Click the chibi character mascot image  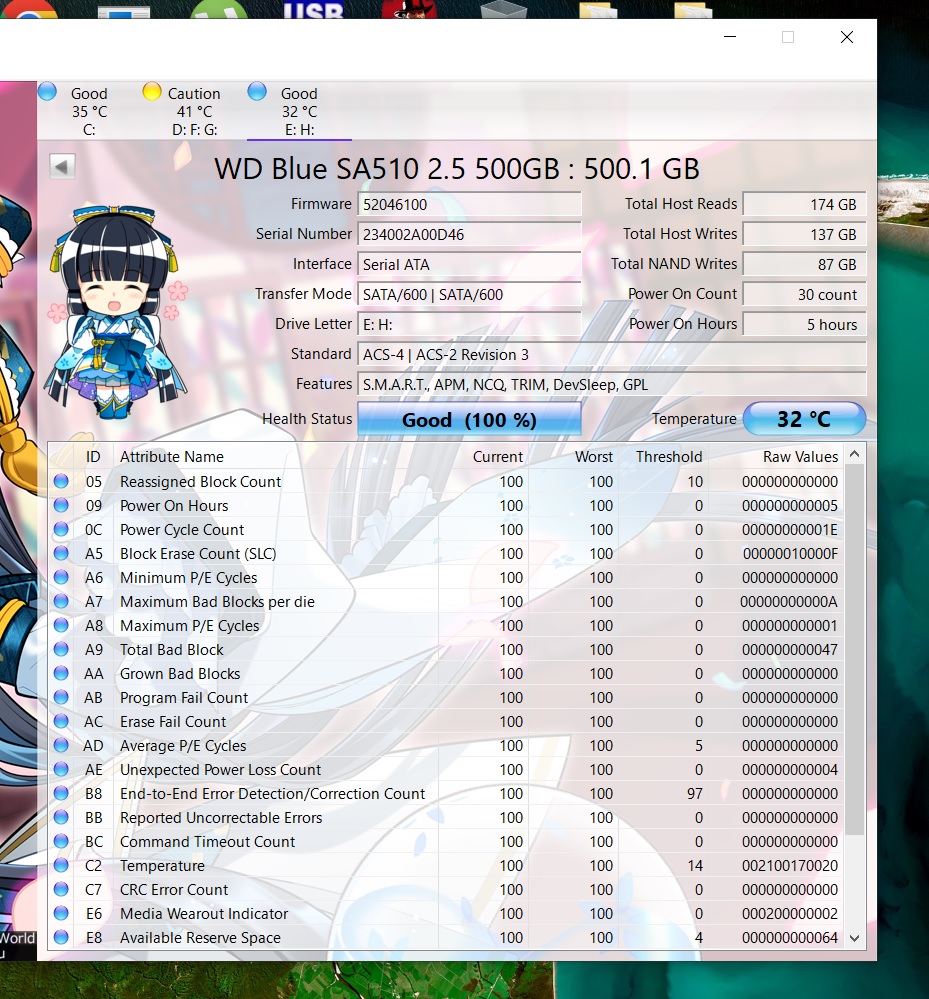pos(115,312)
